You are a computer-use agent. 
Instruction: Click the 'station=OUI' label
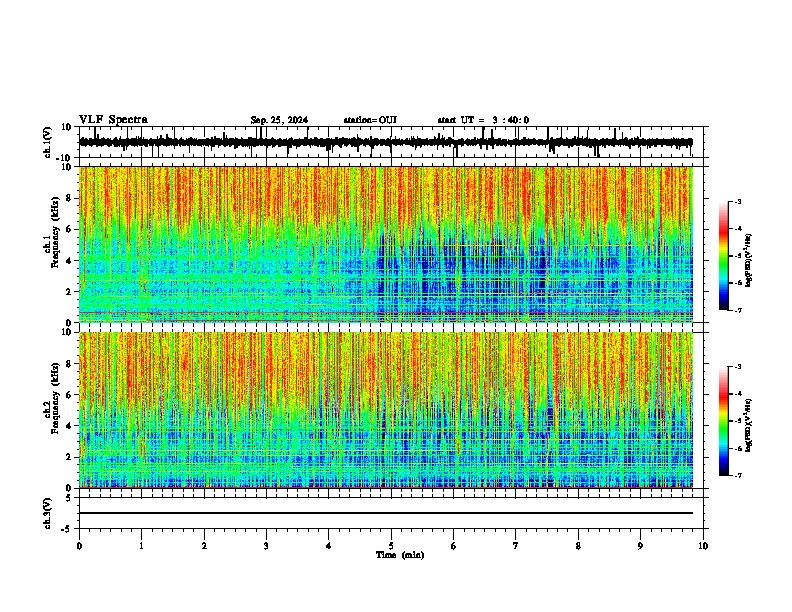pyautogui.click(x=370, y=120)
